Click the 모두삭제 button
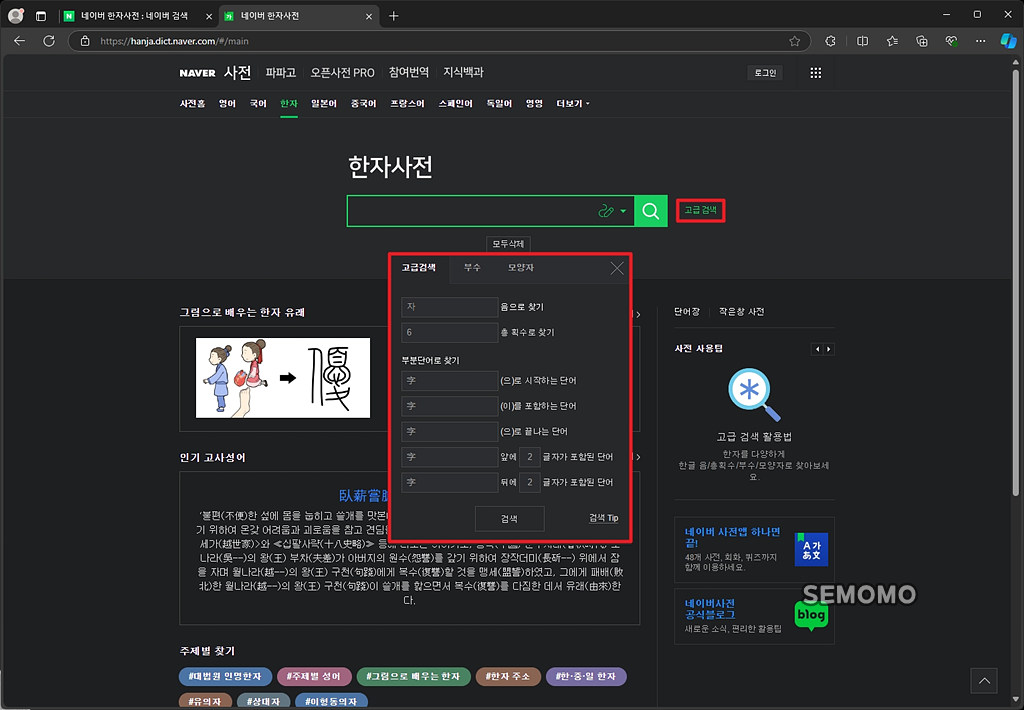Viewport: 1024px width, 710px height. [508, 244]
